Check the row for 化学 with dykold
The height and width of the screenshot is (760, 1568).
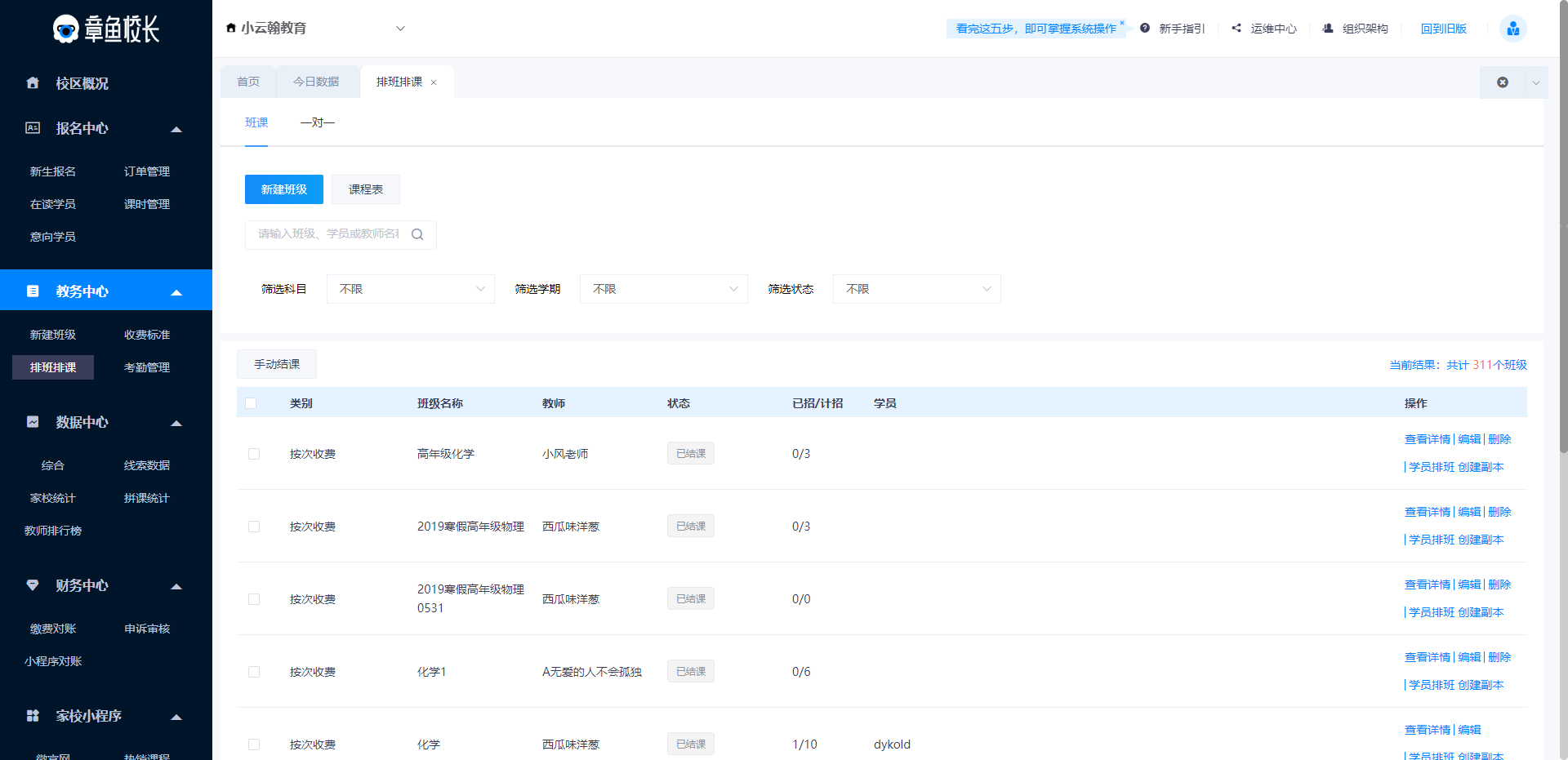[254, 744]
